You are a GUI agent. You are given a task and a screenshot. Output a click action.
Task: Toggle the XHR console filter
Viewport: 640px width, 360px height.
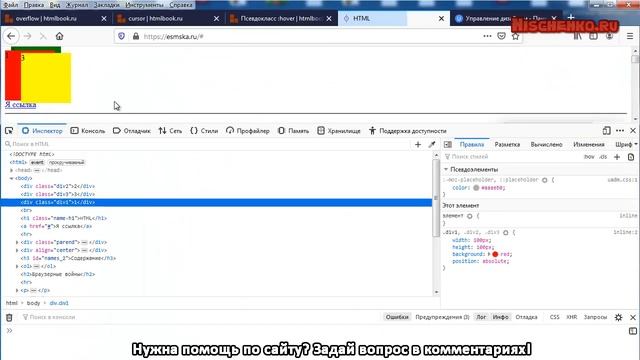tap(571, 317)
